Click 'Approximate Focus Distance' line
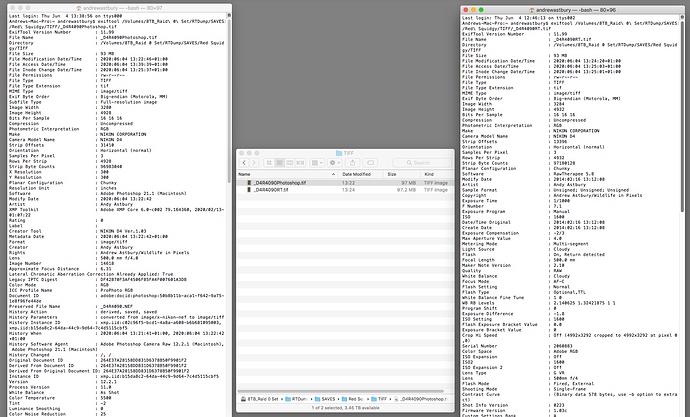Screen dimensions: 690x417 click(x=60, y=269)
